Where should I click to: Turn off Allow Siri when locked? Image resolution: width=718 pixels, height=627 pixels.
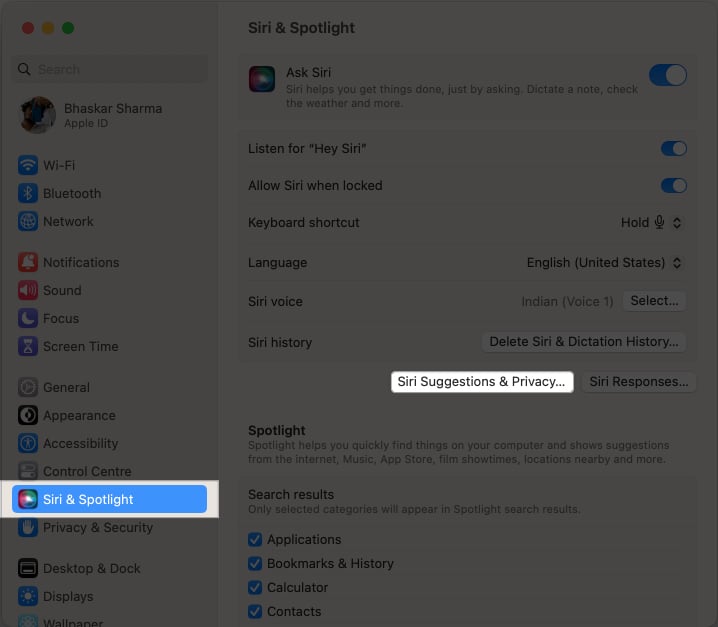[x=674, y=185]
